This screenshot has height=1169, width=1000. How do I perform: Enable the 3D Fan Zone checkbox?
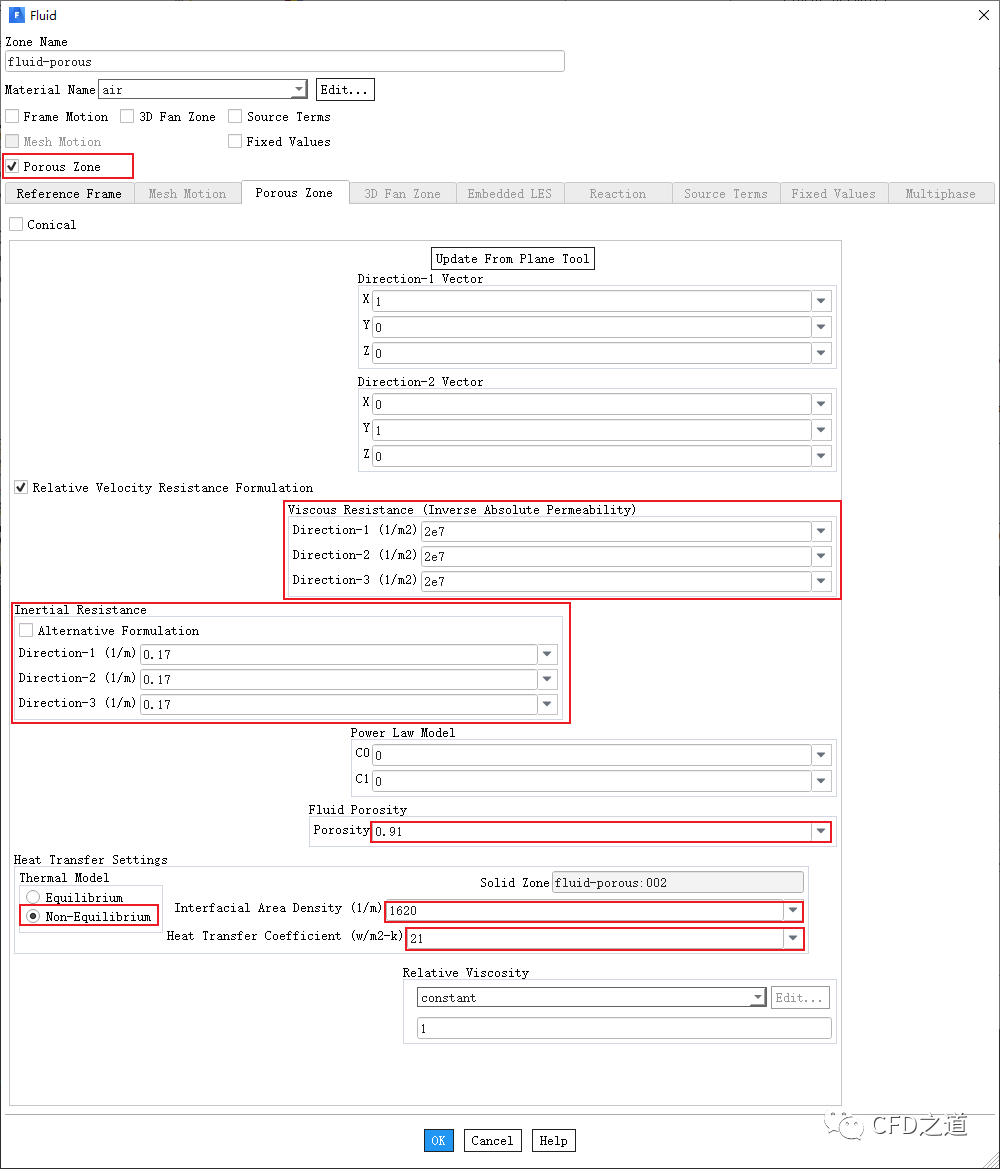[x=128, y=116]
